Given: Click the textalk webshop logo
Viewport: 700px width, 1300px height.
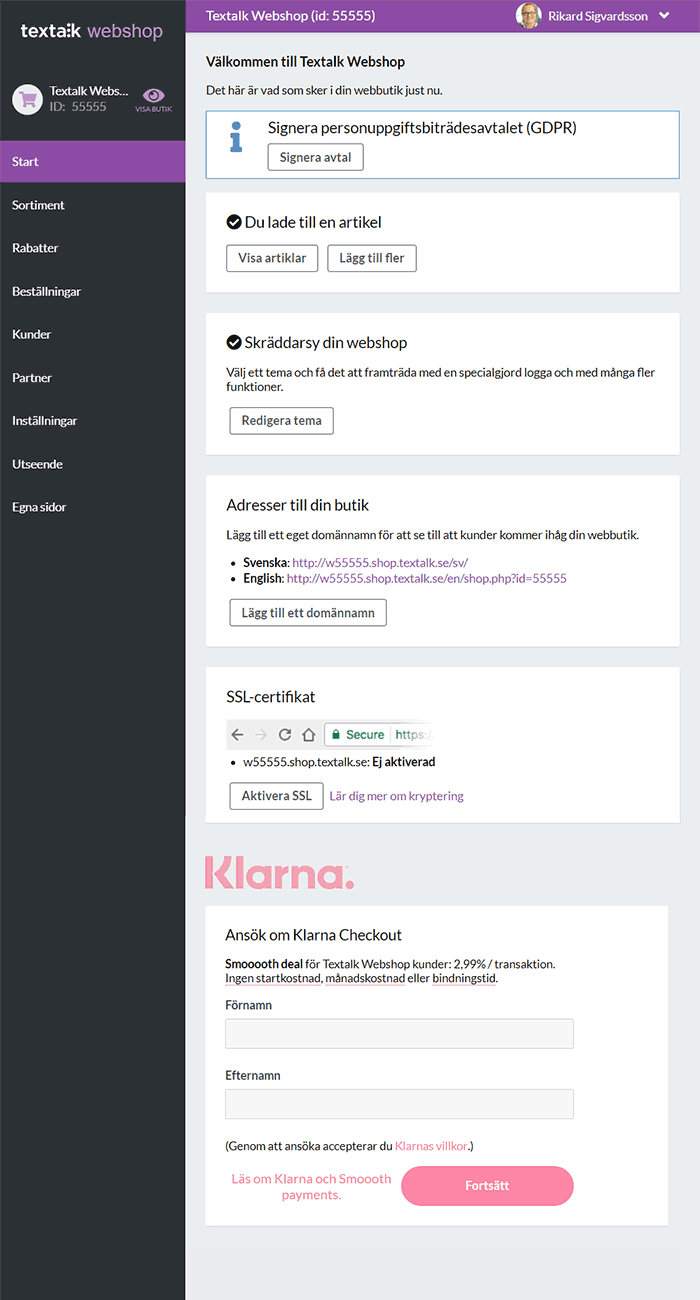Looking at the screenshot, I should tap(92, 32).
